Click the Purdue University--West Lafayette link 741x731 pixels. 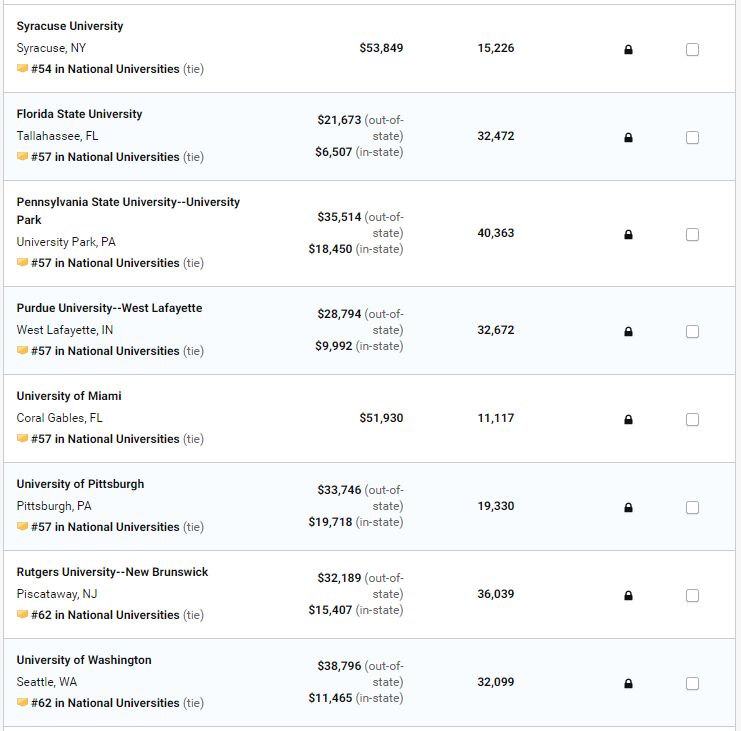tap(109, 308)
